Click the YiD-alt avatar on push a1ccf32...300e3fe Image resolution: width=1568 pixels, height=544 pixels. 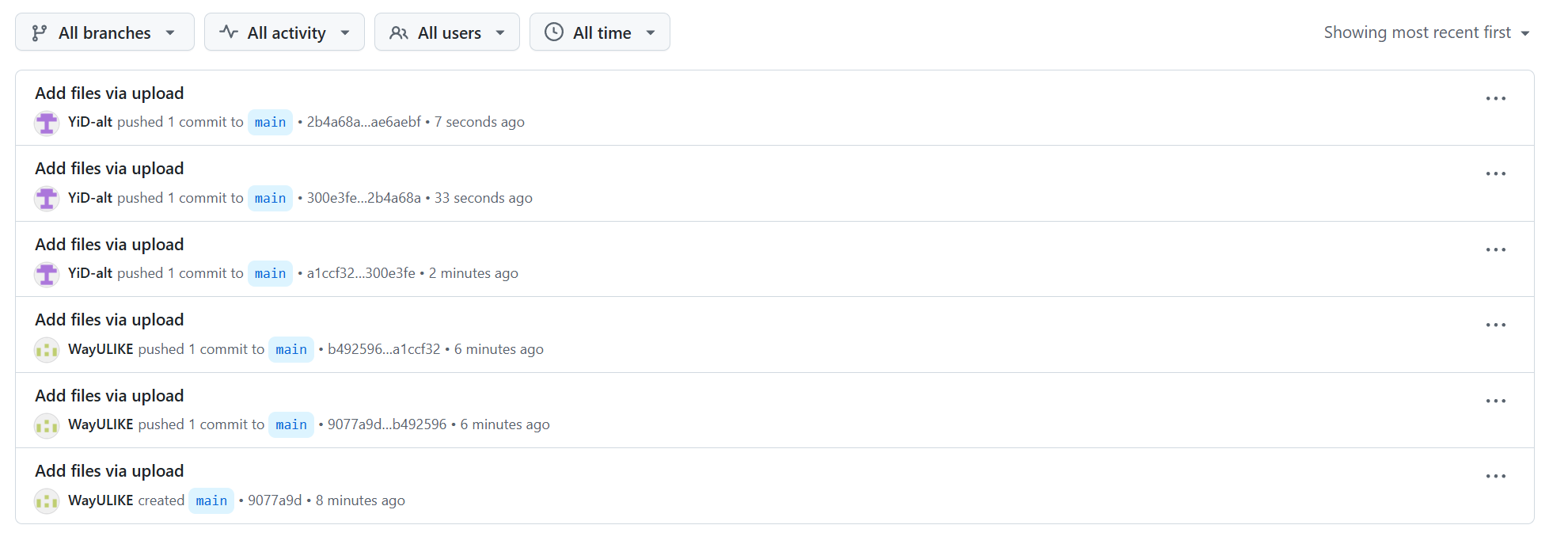point(47,274)
